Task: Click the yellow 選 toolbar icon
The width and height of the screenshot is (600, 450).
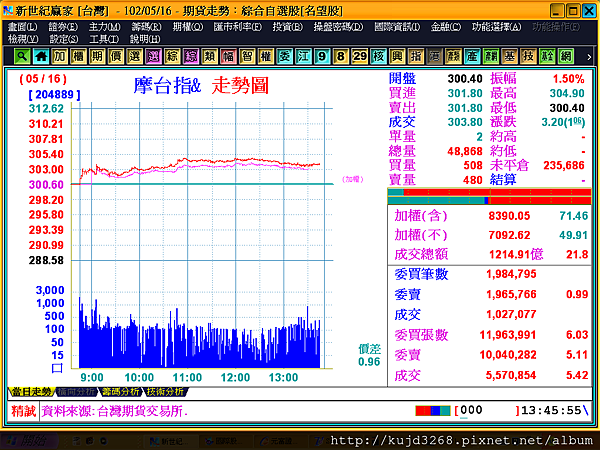Action: point(135,57)
